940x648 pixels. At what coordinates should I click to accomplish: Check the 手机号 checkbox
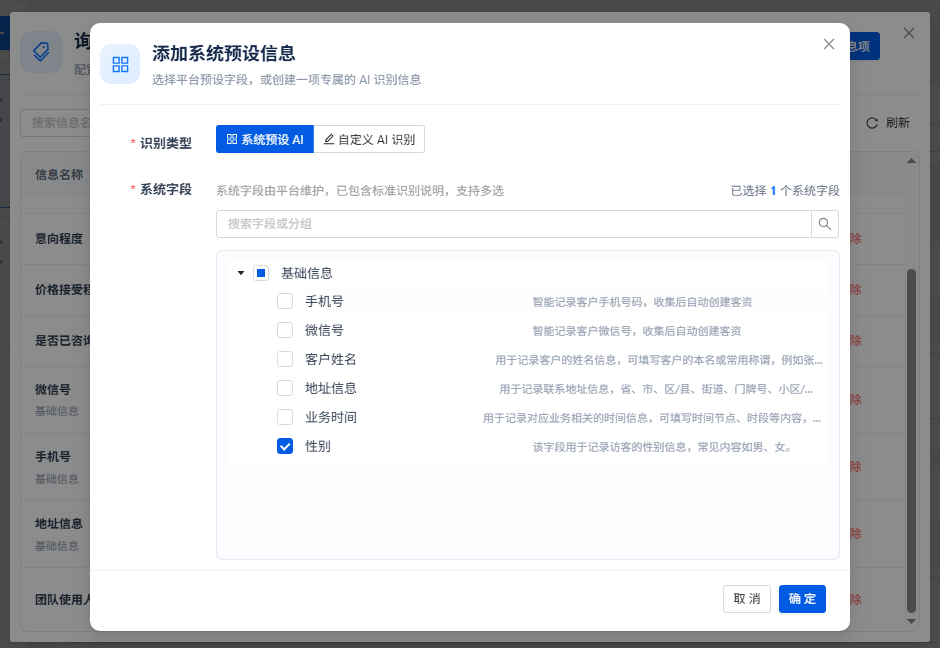[x=285, y=301]
